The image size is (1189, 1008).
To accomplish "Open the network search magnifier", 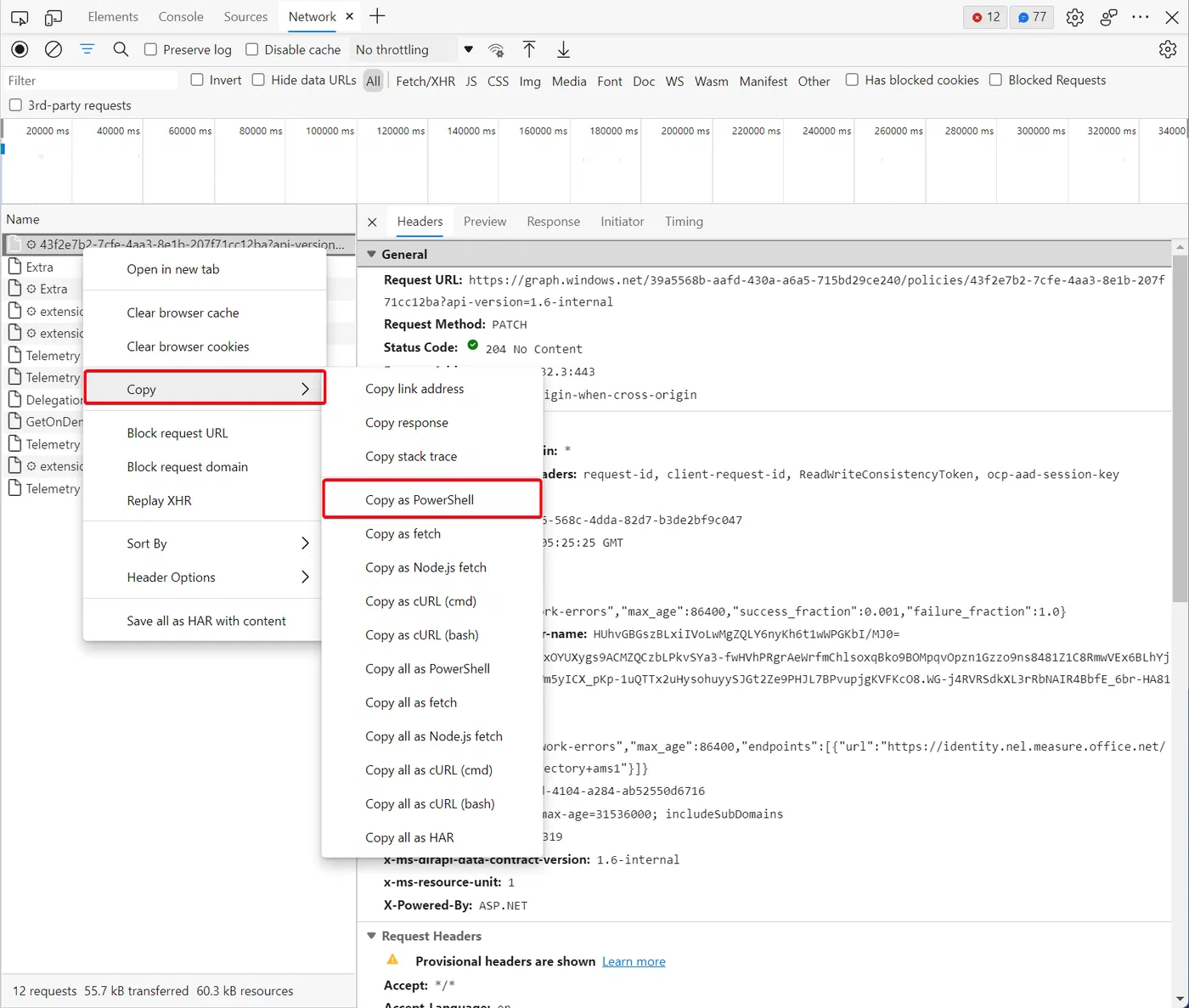I will tap(121, 49).
